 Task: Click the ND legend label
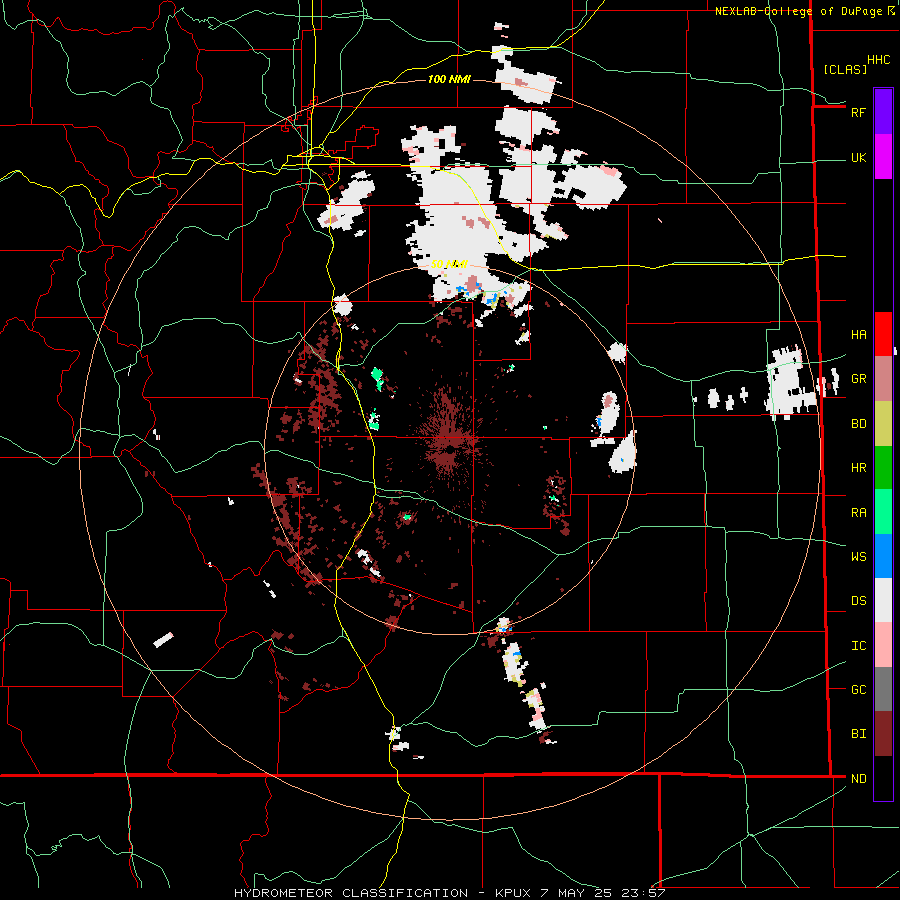coord(858,779)
